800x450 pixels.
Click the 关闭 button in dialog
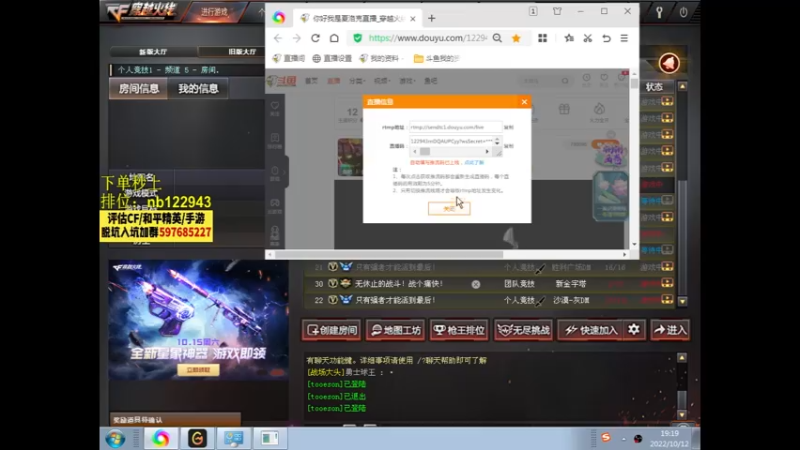click(449, 208)
